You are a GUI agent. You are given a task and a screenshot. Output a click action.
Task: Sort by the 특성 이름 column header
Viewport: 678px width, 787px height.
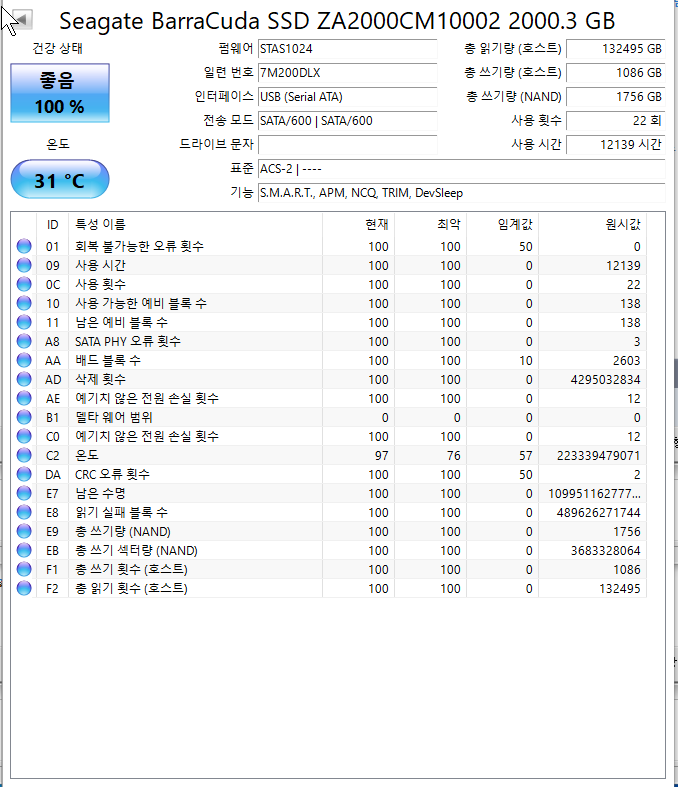(195, 224)
